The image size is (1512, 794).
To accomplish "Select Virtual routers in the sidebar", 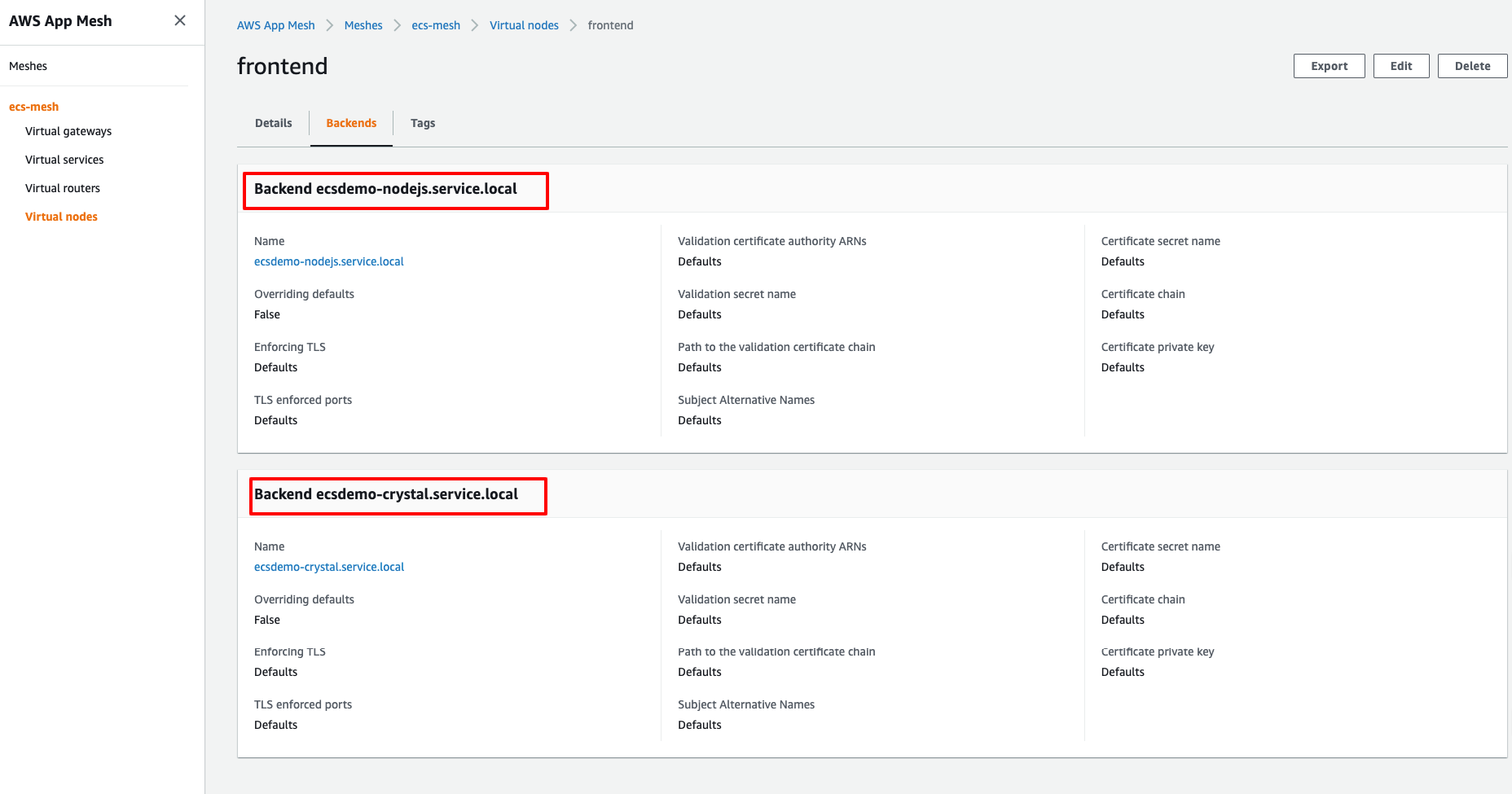I will pos(63,187).
